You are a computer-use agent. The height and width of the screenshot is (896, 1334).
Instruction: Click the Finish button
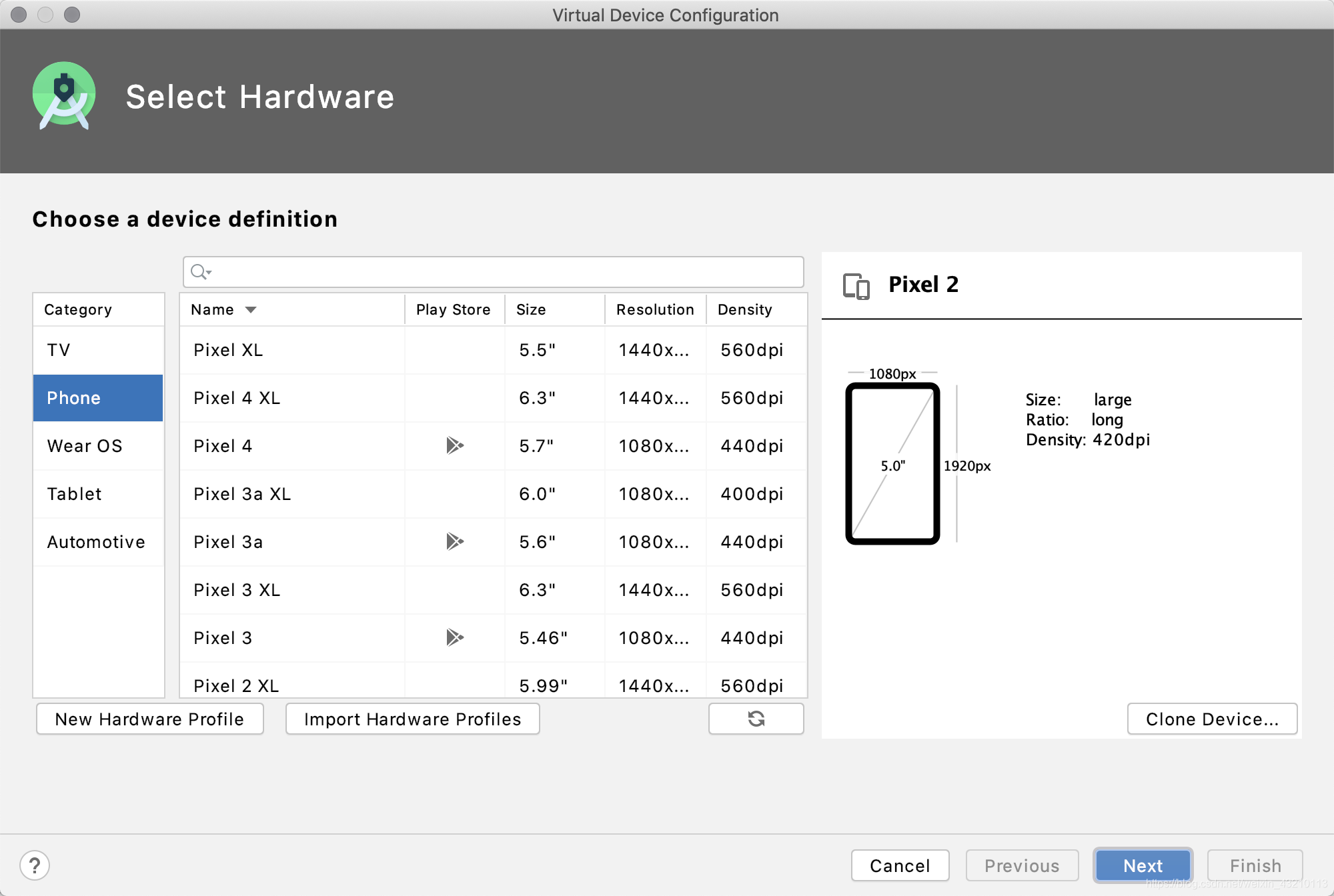(1255, 865)
